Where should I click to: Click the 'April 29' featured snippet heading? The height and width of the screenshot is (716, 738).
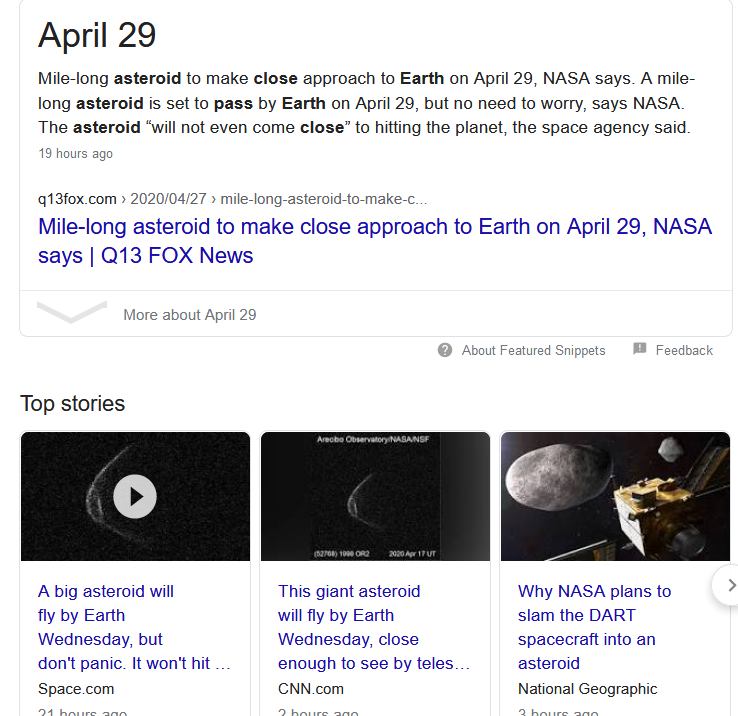pos(97,35)
